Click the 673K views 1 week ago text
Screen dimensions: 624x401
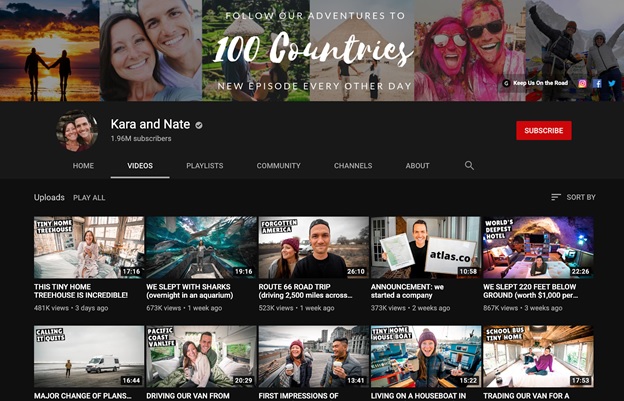pos(184,308)
